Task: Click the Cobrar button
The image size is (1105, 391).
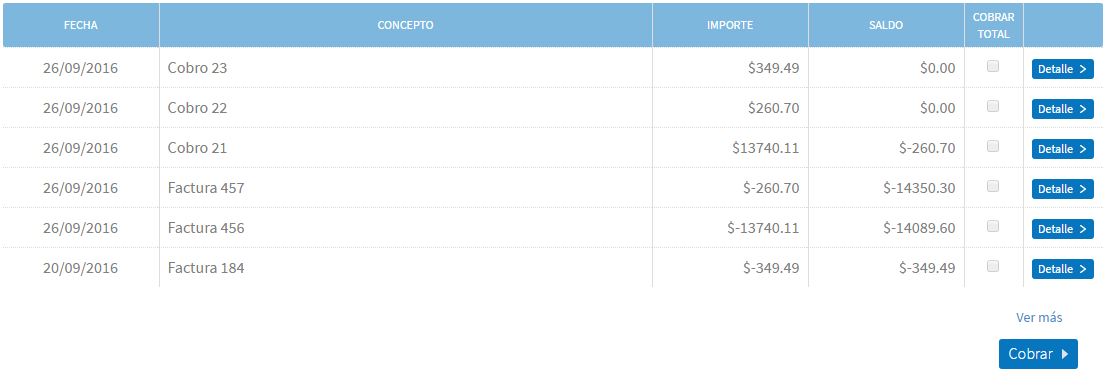Action: (1038, 354)
